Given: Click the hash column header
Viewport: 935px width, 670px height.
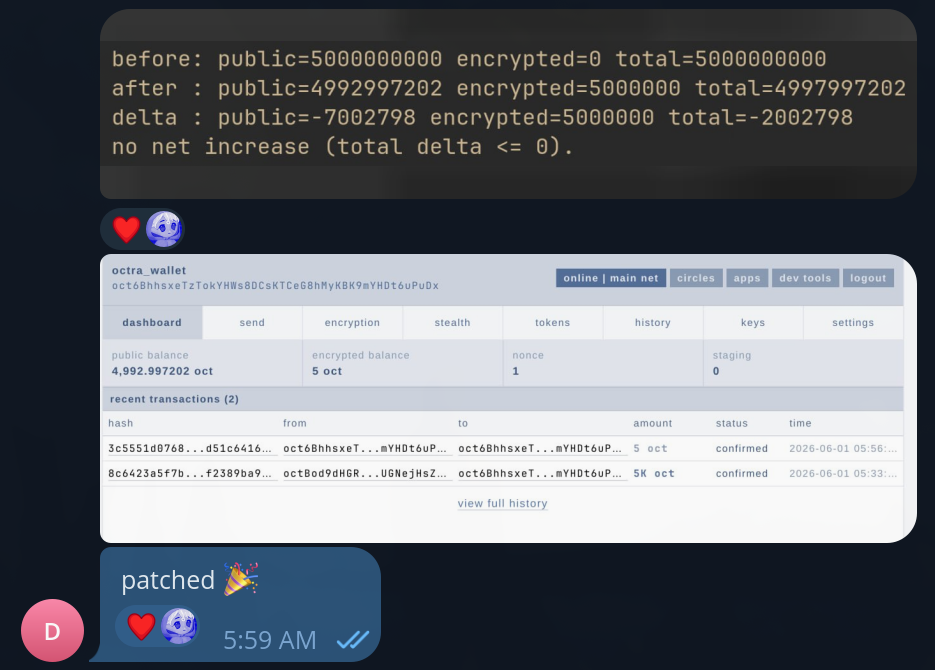Looking at the screenshot, I should [x=120, y=423].
